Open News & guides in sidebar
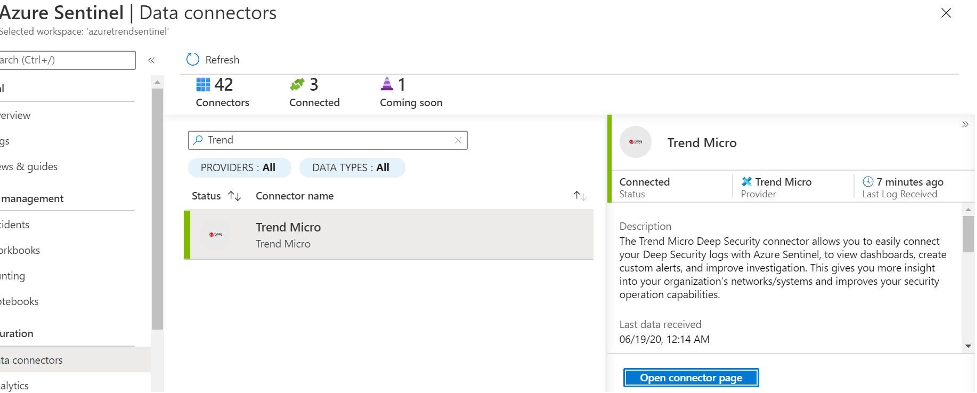The image size is (977, 393). pos(29,166)
